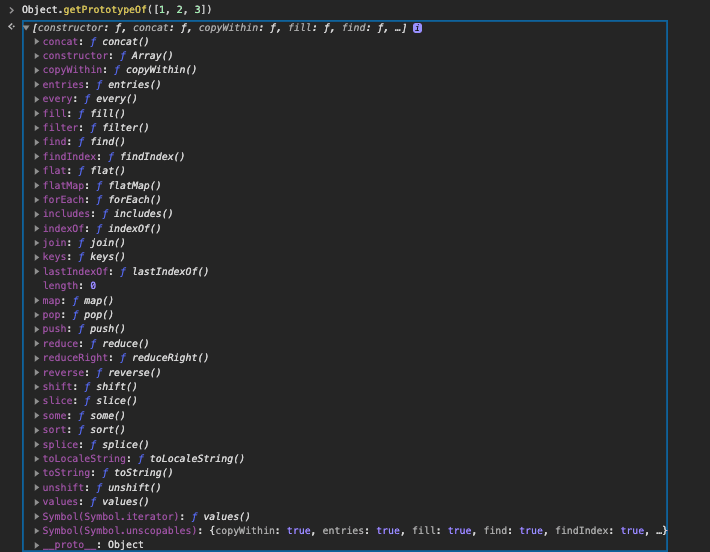Click the 'f reverse()' function value

129,372
